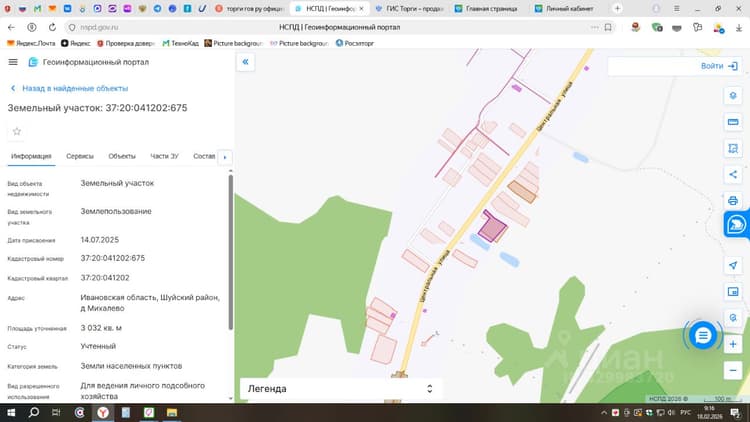750x422 pixels.
Task: Click the orange-highlighted parcel on the map
Action: pyautogui.click(x=522, y=191)
